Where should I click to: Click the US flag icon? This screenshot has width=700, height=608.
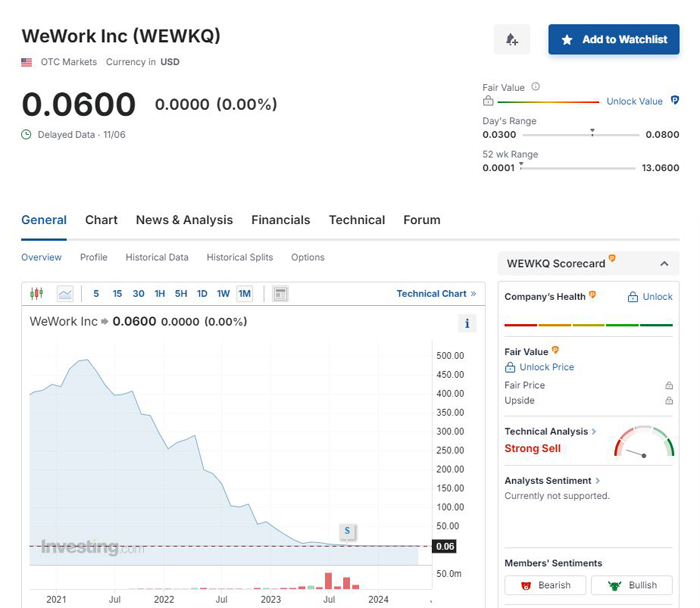(26, 62)
